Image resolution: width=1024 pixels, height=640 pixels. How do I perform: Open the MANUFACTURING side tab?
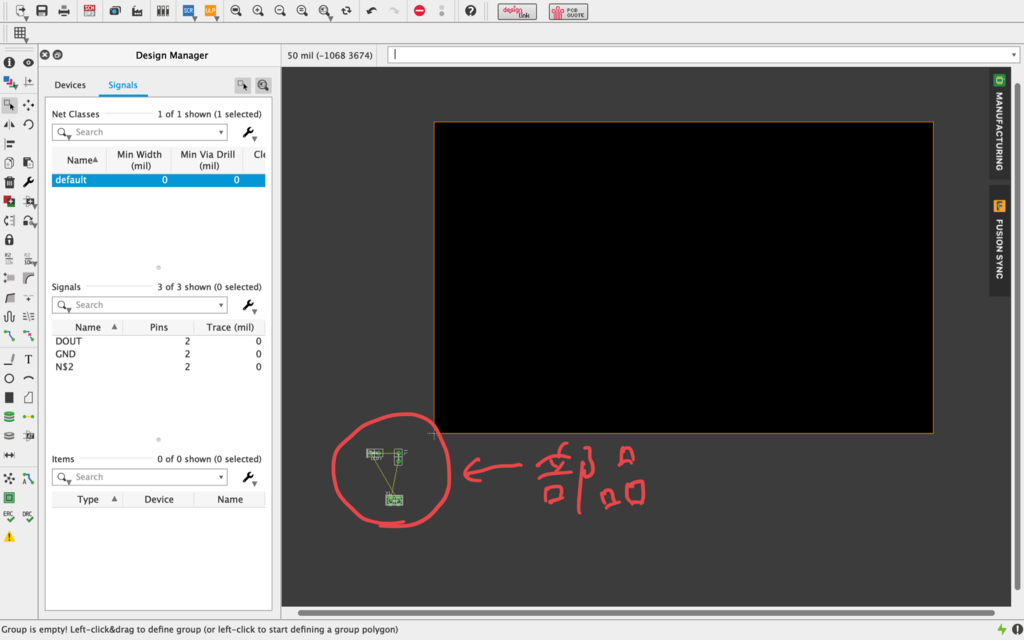[x=999, y=123]
